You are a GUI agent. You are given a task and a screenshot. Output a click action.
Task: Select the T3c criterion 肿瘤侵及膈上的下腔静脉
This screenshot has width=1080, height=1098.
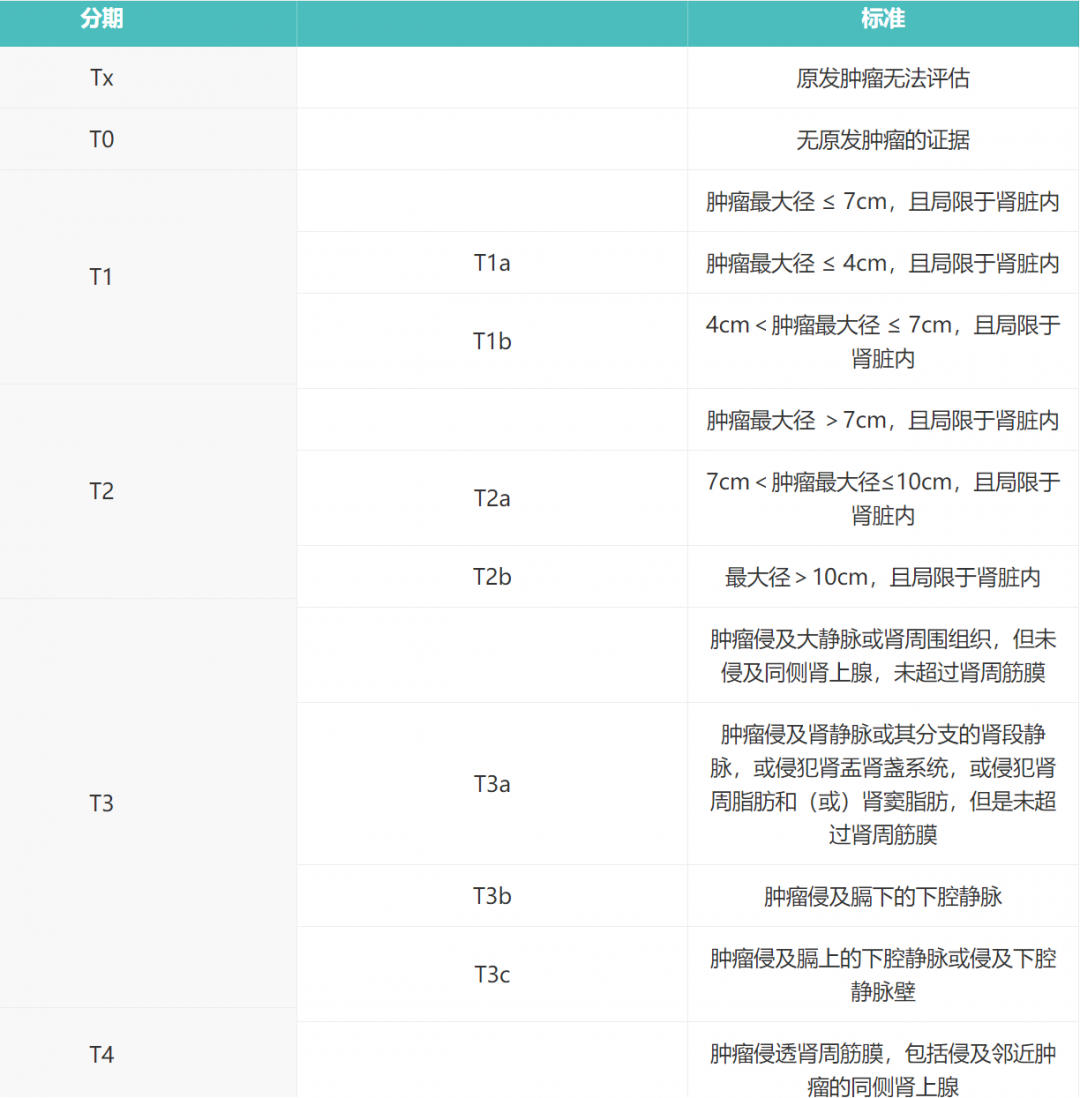(882, 975)
